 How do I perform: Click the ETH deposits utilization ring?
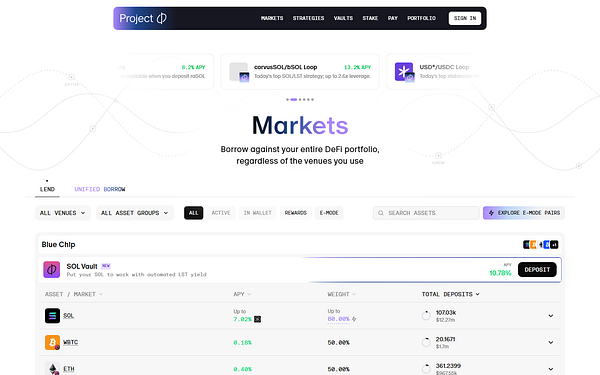426,369
